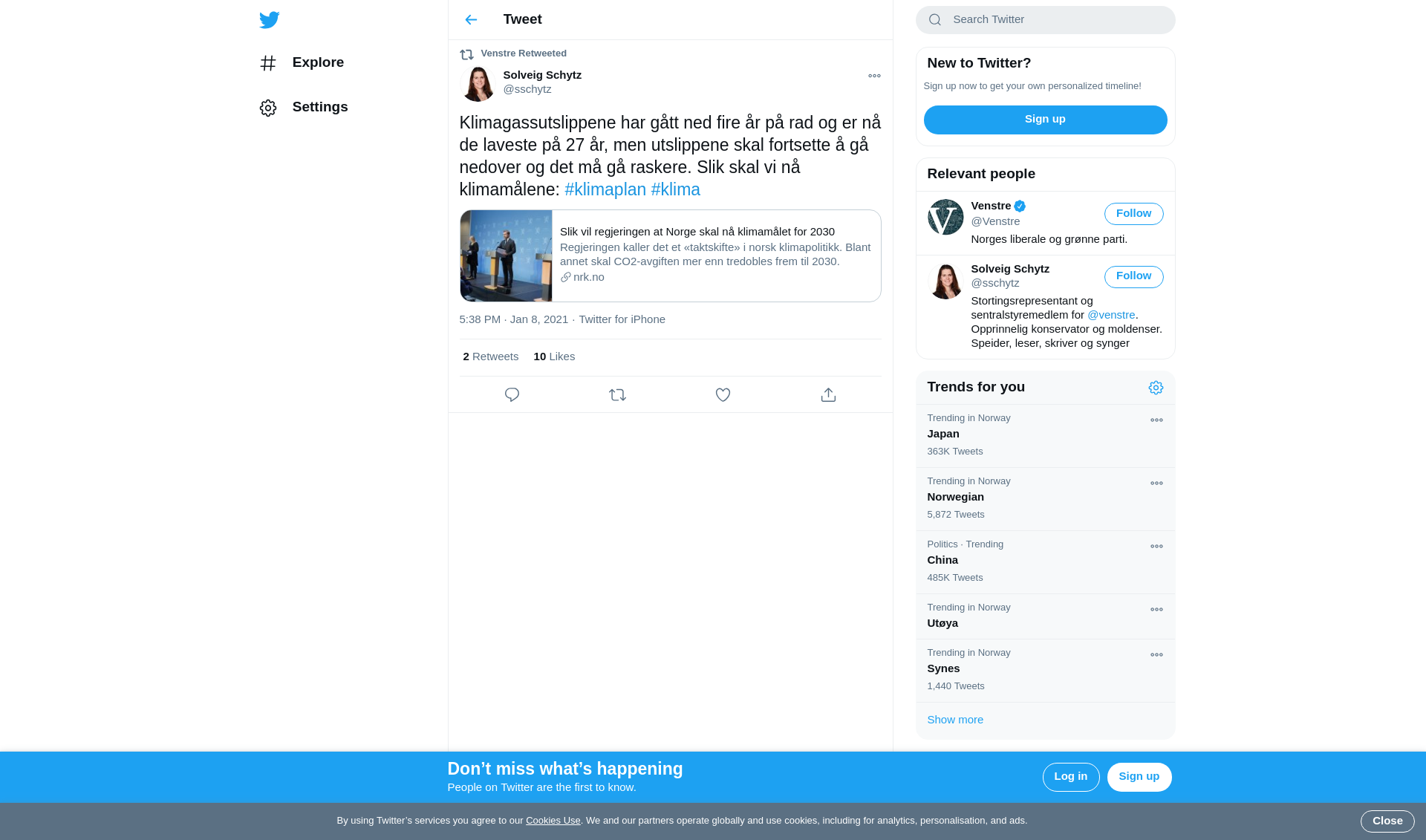The image size is (1426, 840).
Task: Open the Japan trend
Action: point(1045,435)
